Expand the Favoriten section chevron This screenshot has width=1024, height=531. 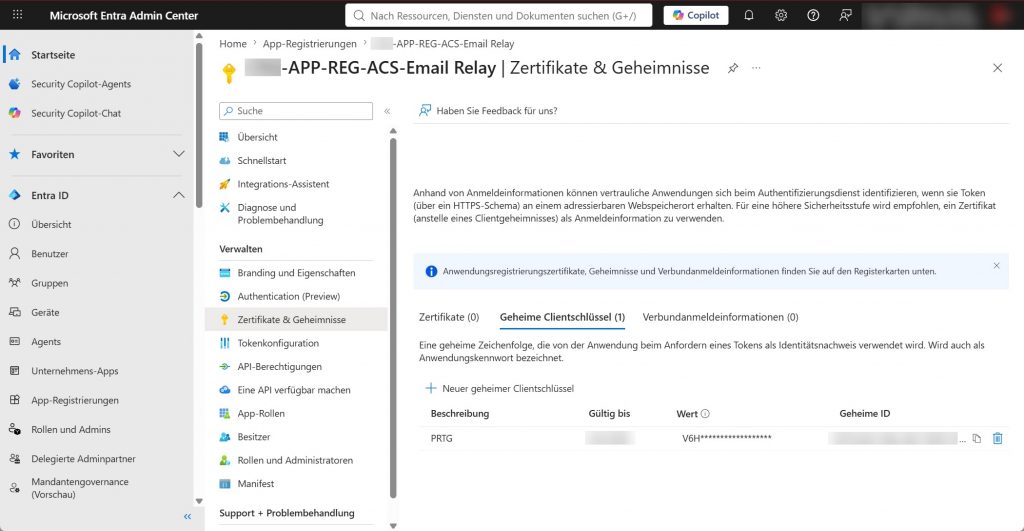[x=178, y=154]
